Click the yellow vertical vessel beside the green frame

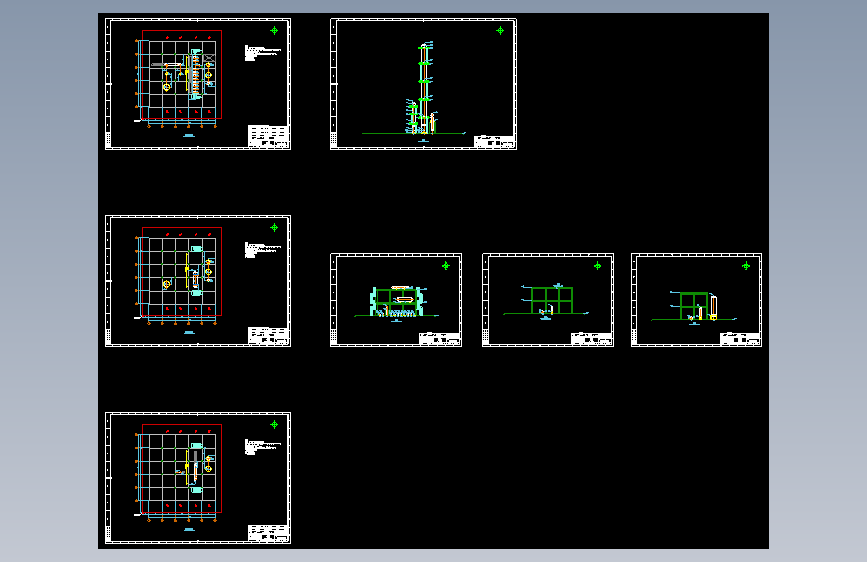(713, 308)
